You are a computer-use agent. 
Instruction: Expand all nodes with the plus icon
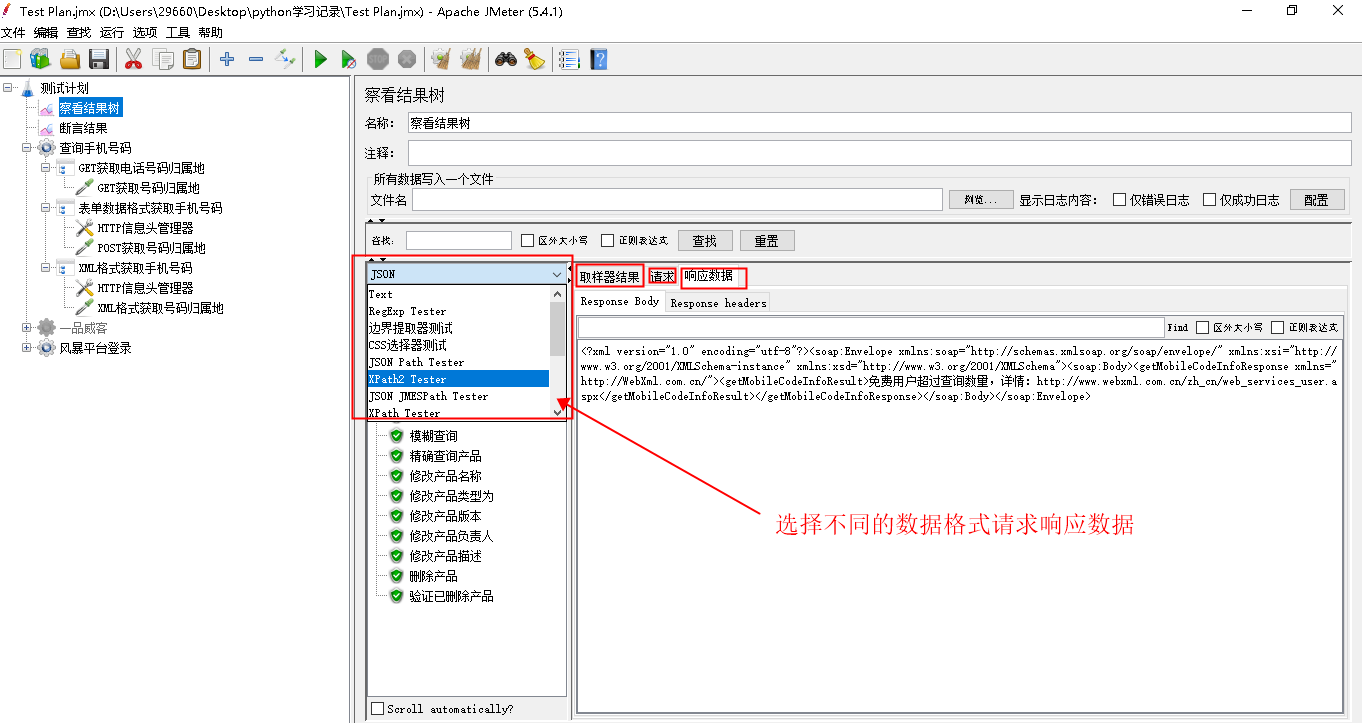(x=227, y=60)
